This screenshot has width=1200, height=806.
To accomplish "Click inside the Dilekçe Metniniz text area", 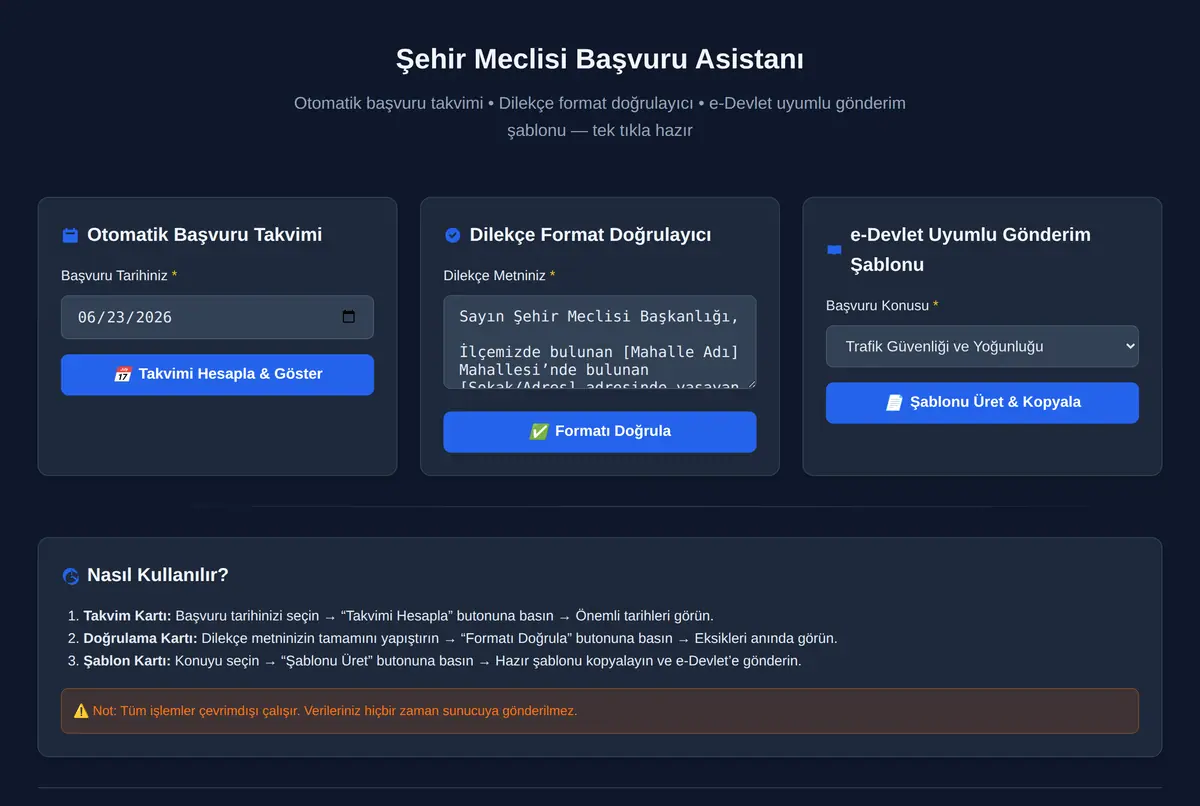I will click(600, 342).
